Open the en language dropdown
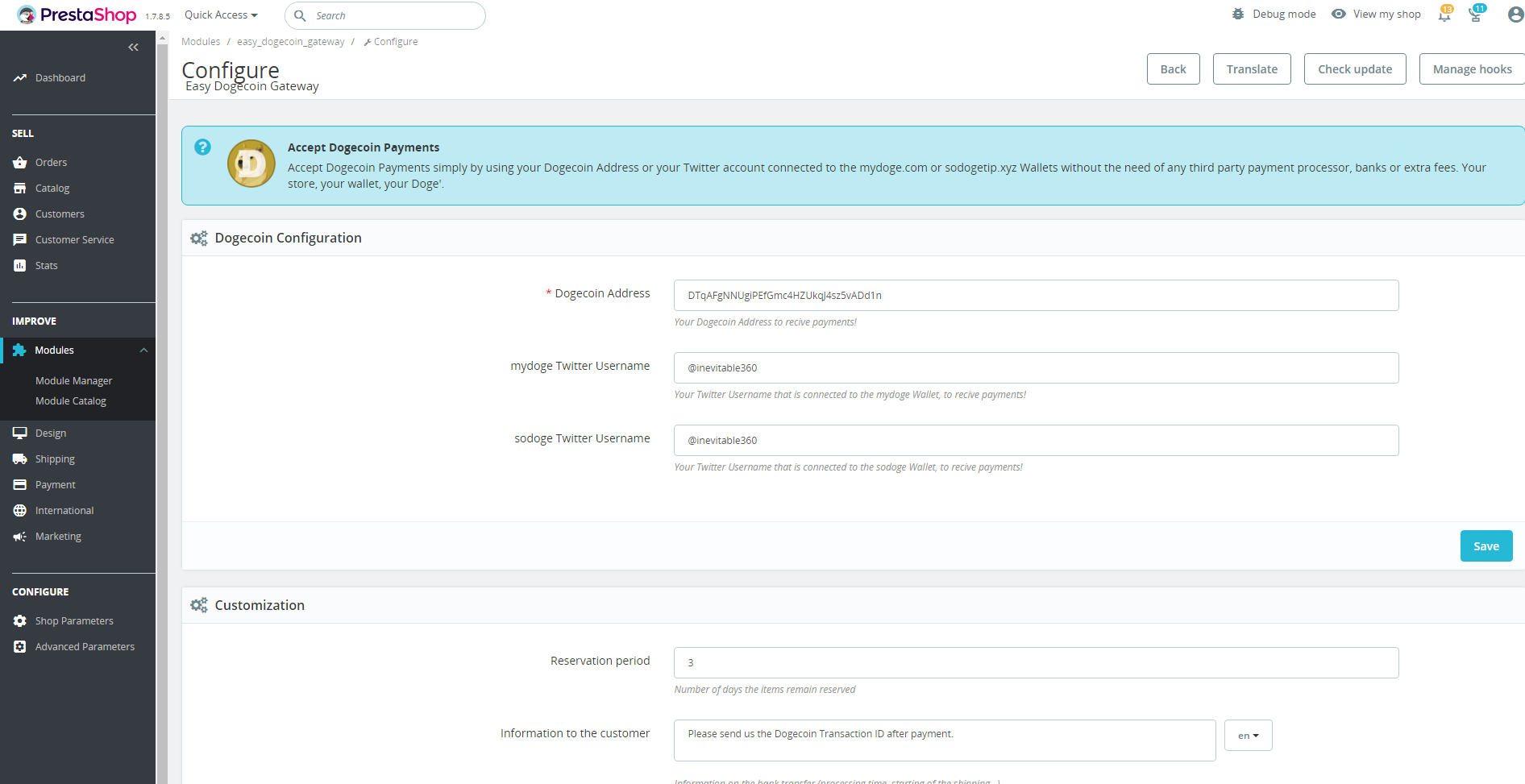The image size is (1525, 784). coord(1248,736)
